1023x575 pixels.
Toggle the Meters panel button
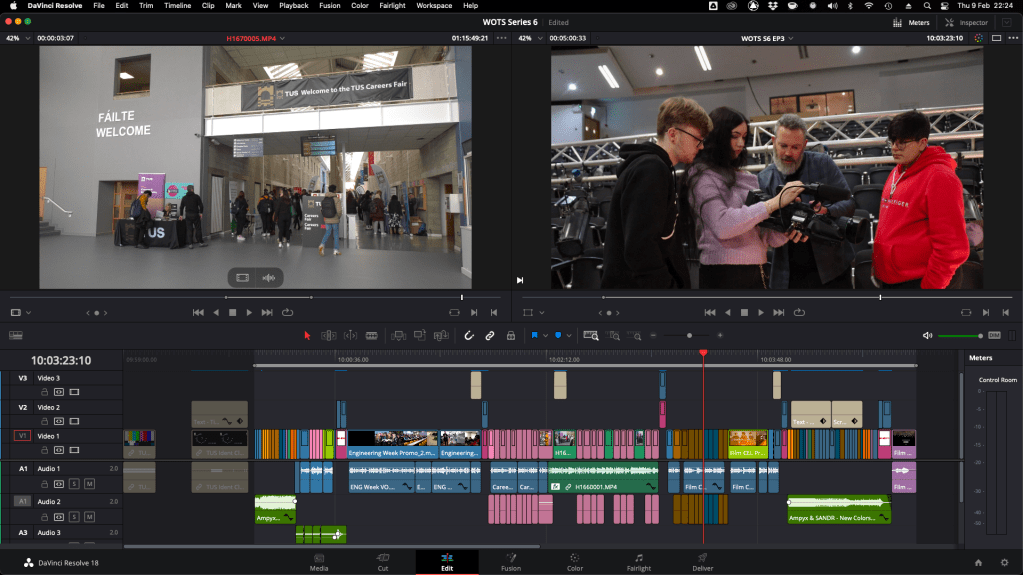pos(912,22)
